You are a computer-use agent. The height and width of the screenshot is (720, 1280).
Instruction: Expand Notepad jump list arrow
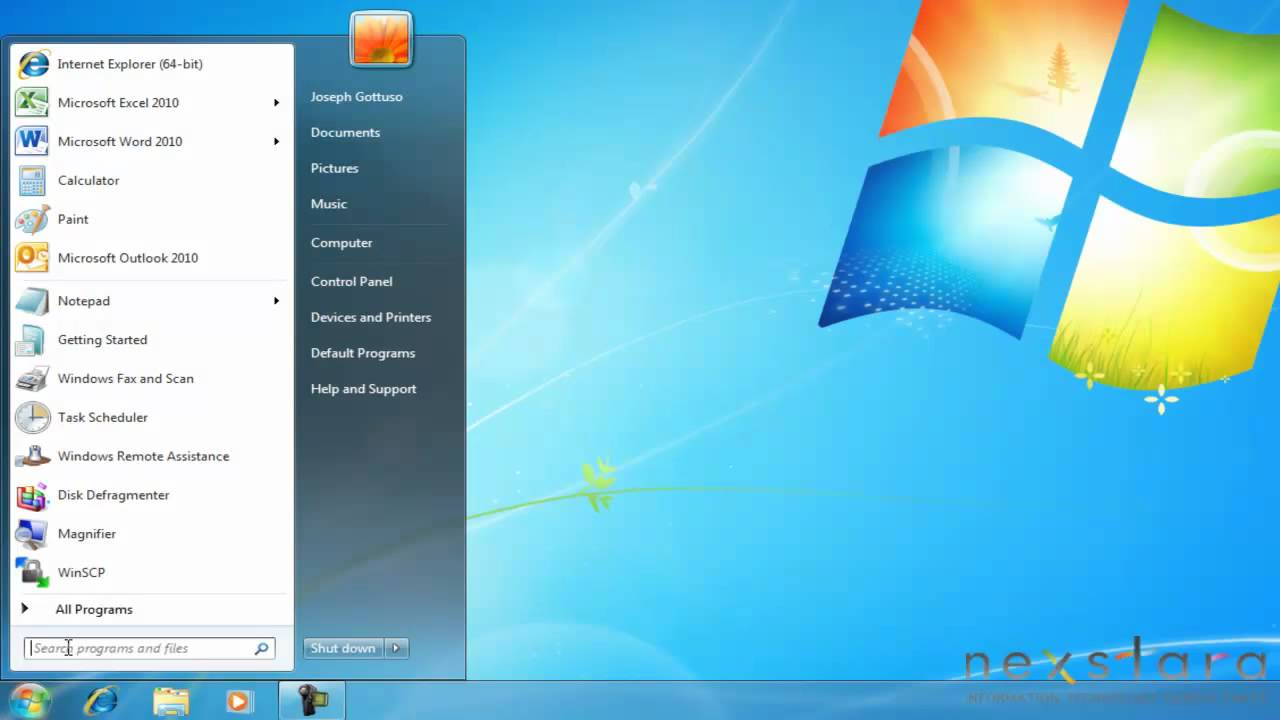click(x=276, y=301)
